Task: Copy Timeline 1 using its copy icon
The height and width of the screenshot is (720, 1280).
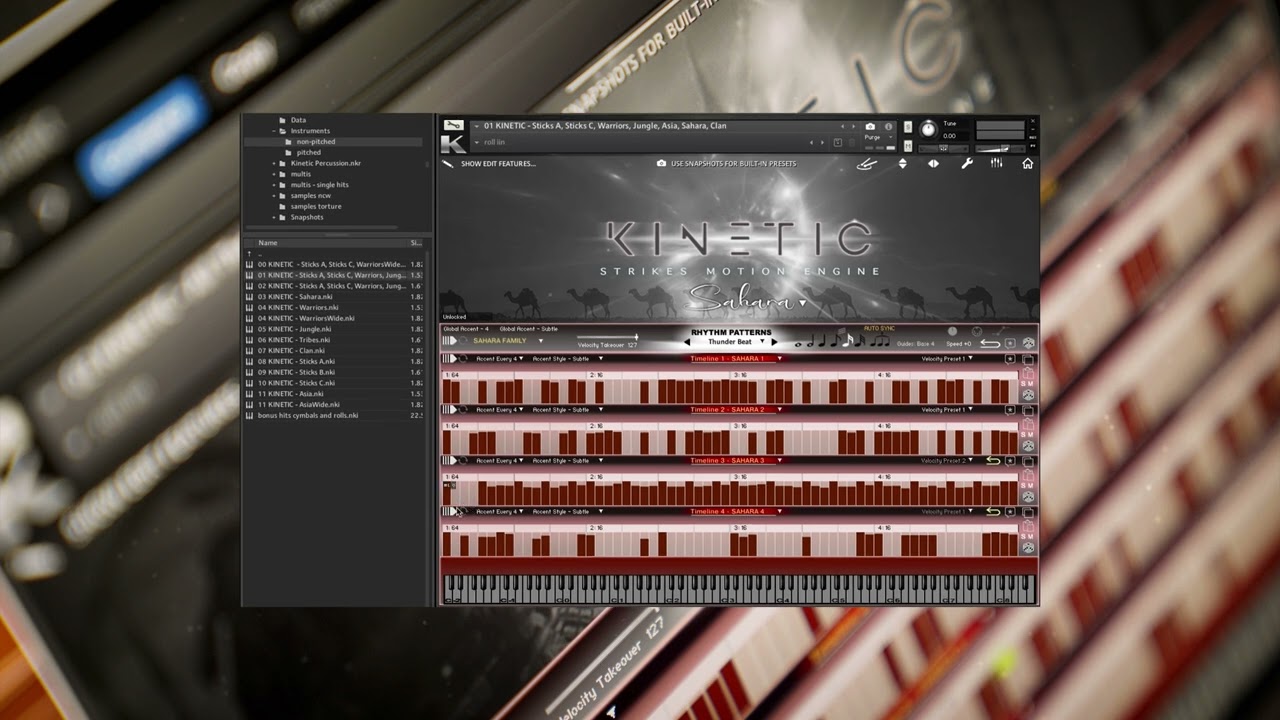Action: [1027, 359]
